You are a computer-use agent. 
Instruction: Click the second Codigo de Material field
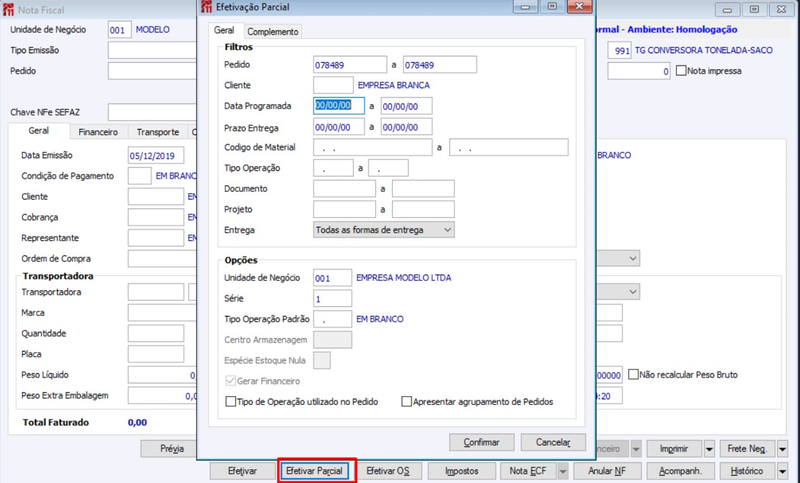coord(509,147)
